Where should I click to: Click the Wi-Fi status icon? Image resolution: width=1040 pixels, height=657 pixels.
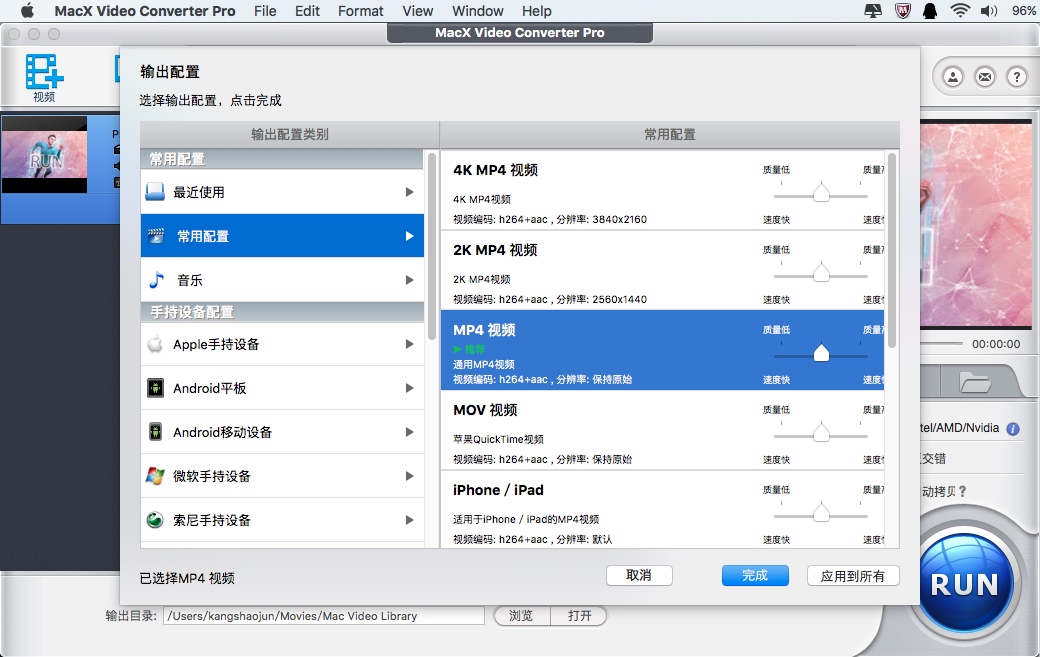point(959,11)
